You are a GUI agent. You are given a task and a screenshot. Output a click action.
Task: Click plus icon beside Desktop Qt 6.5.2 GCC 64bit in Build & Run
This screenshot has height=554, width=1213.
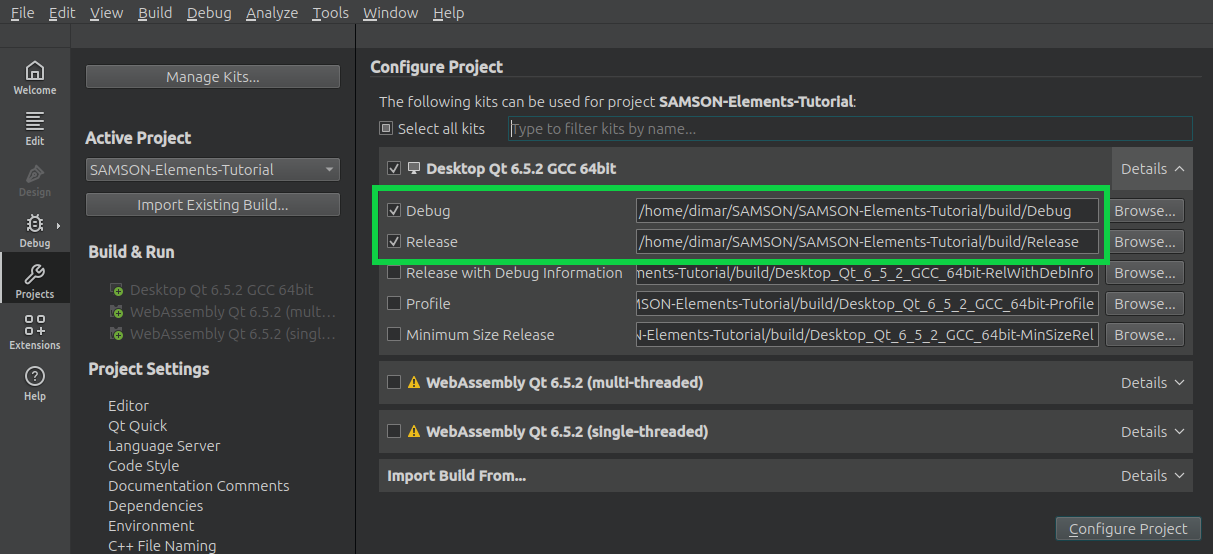[x=118, y=290]
